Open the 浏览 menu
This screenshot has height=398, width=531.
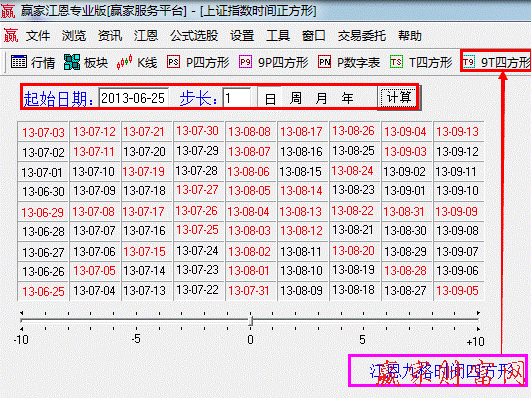click(x=74, y=35)
